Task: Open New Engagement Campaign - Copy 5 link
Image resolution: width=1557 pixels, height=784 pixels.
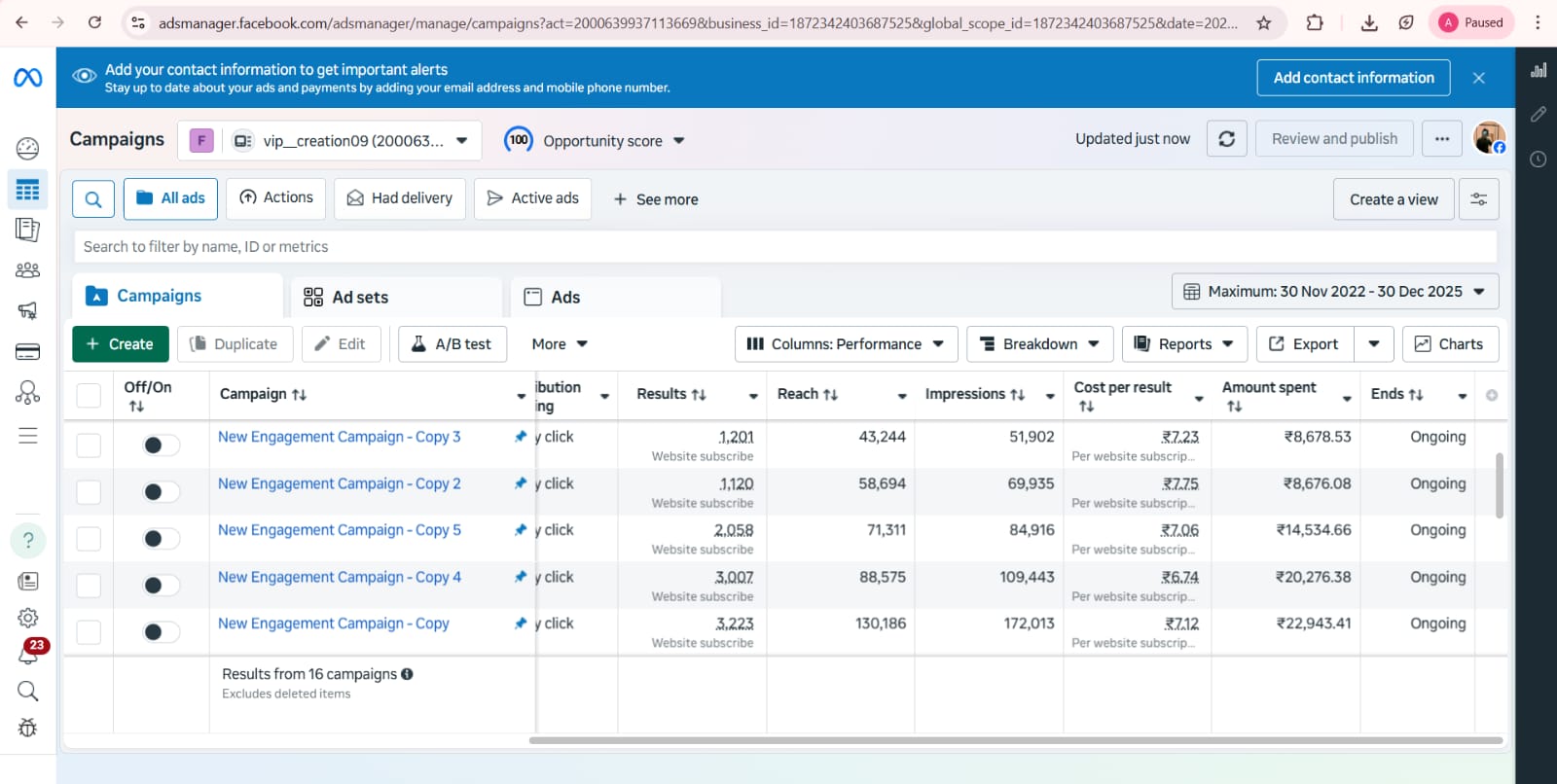Action: coord(339,530)
